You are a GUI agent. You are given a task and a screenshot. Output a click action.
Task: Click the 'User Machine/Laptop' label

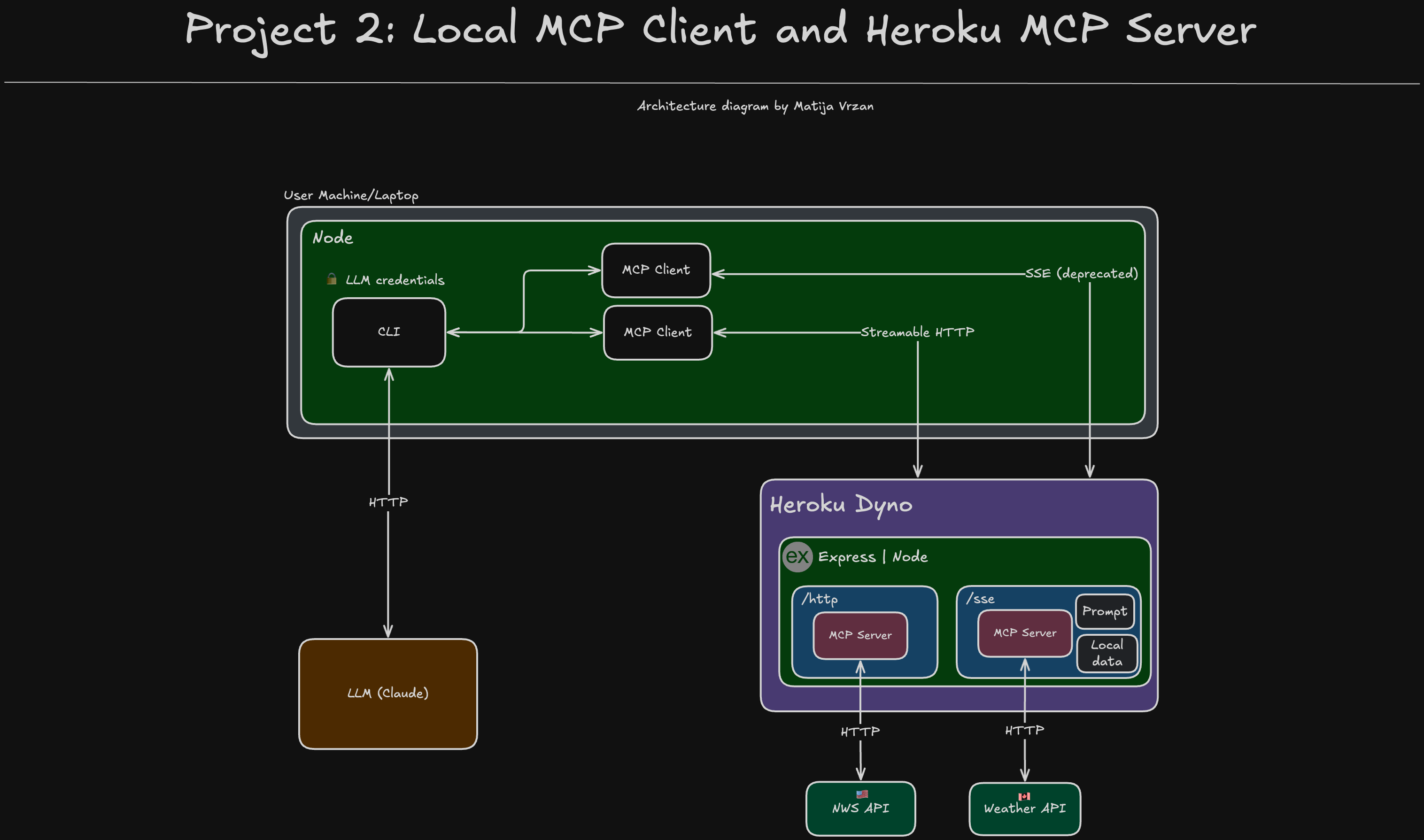coord(350,195)
